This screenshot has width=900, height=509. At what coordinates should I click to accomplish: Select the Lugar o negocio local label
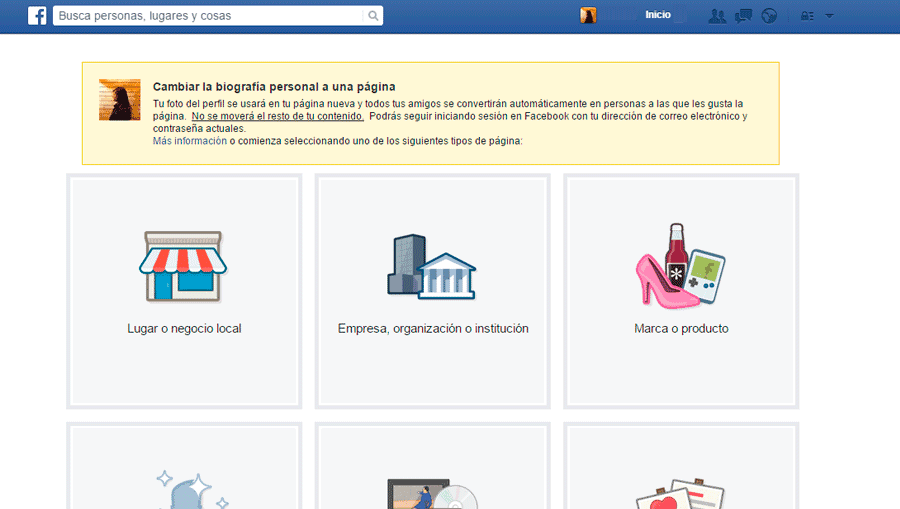click(x=184, y=328)
